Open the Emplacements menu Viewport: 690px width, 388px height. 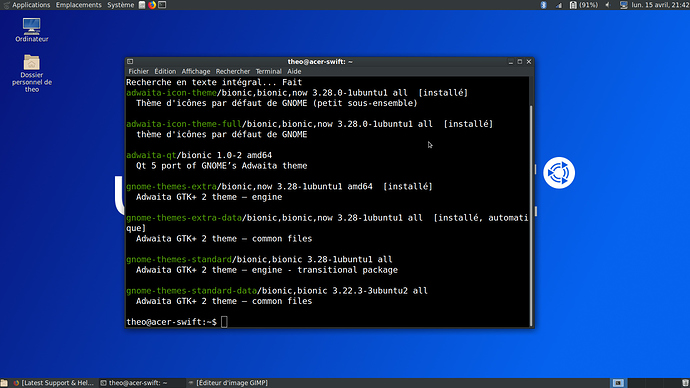tap(78, 5)
